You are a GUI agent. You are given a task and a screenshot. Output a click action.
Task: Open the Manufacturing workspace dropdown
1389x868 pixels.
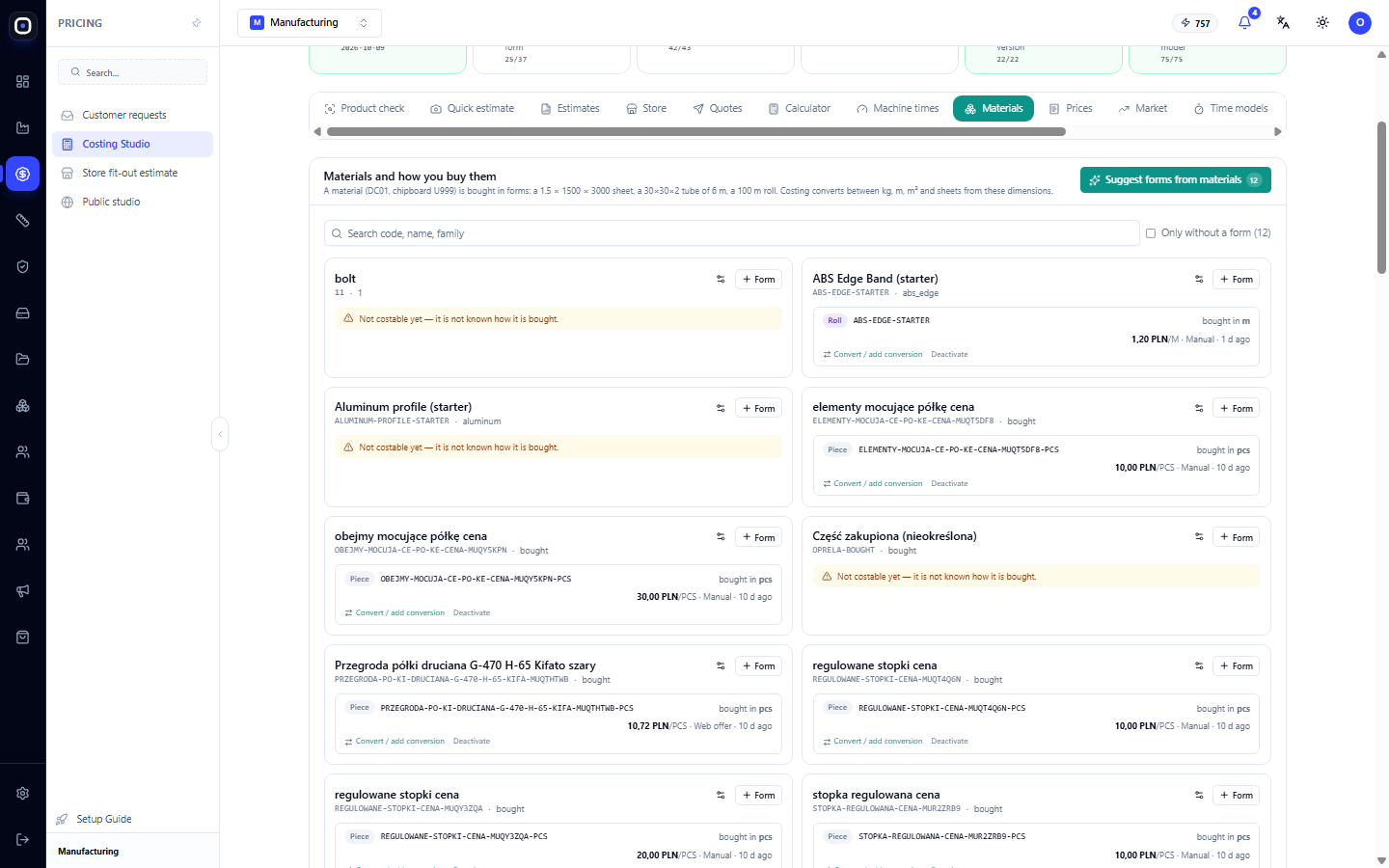tap(310, 23)
